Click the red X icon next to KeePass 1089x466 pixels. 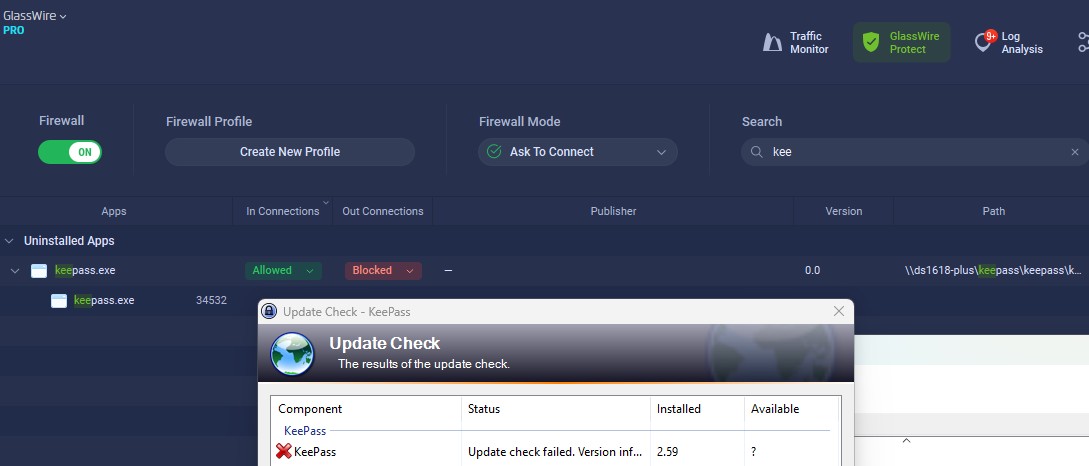(x=284, y=451)
